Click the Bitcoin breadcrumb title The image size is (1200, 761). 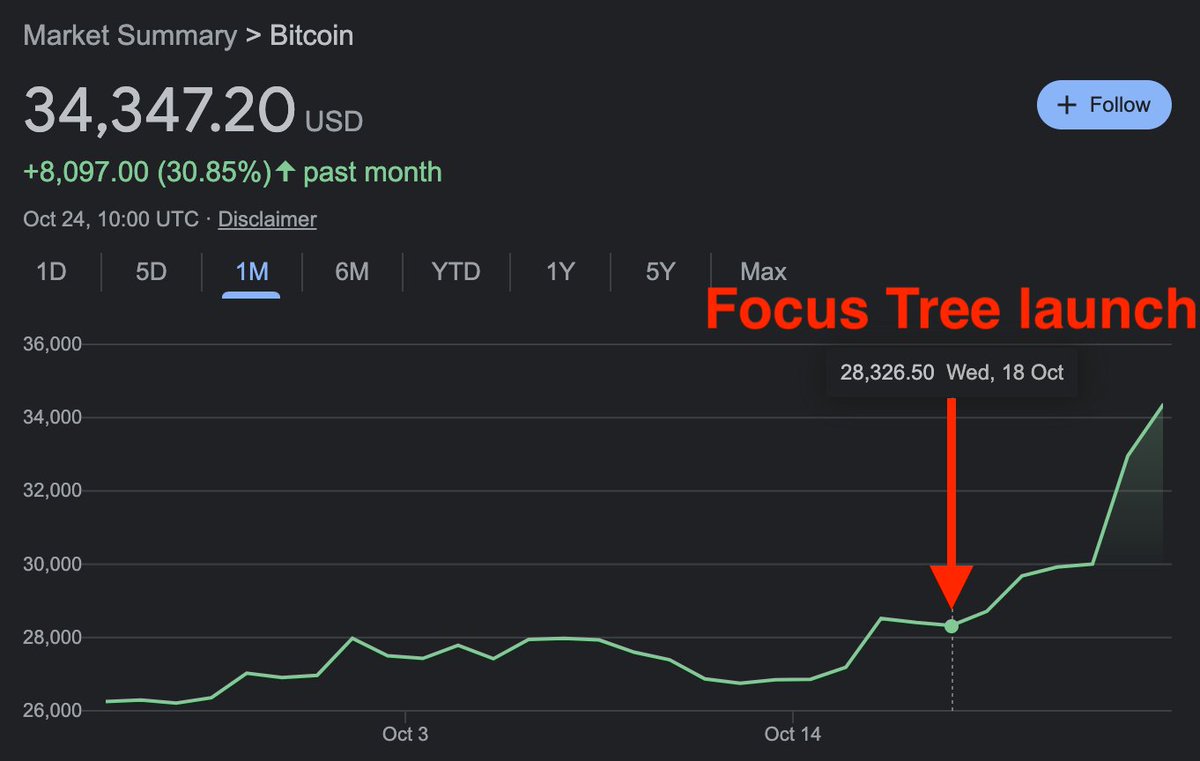[x=312, y=36]
